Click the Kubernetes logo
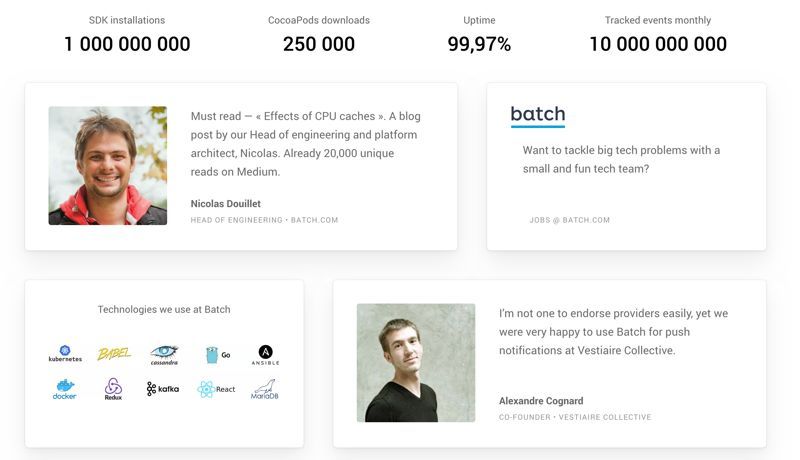The height and width of the screenshot is (460, 800). (x=65, y=353)
